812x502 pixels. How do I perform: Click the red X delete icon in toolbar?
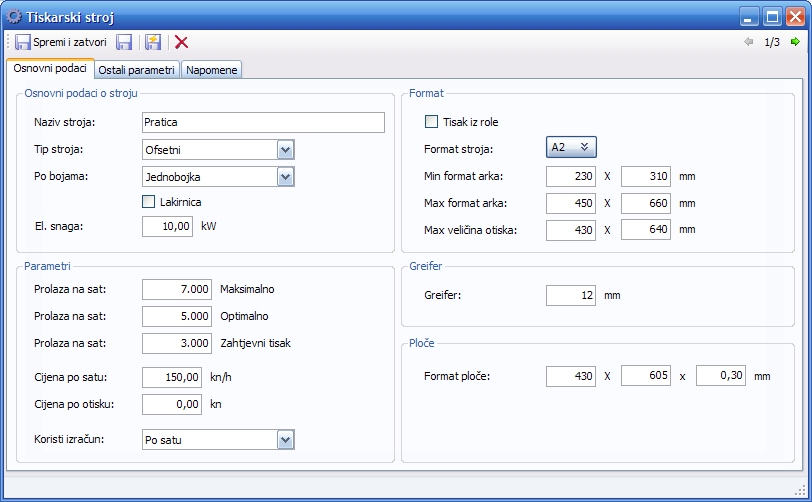click(181, 42)
